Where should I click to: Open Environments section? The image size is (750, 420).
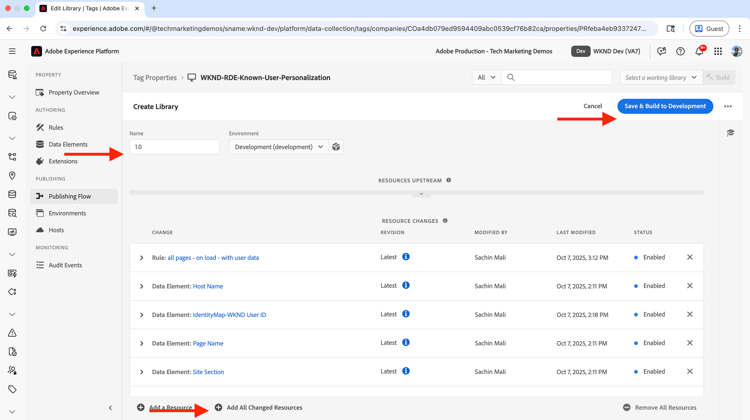tap(67, 213)
